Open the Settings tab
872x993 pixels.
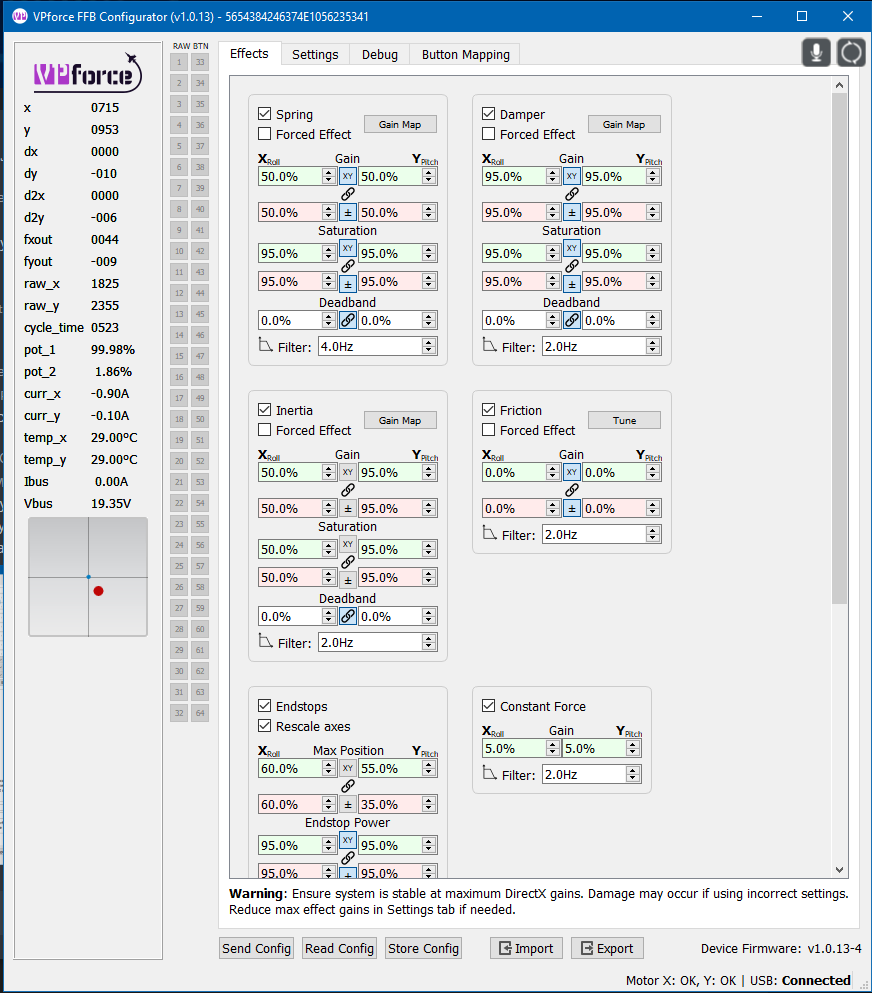pos(315,54)
